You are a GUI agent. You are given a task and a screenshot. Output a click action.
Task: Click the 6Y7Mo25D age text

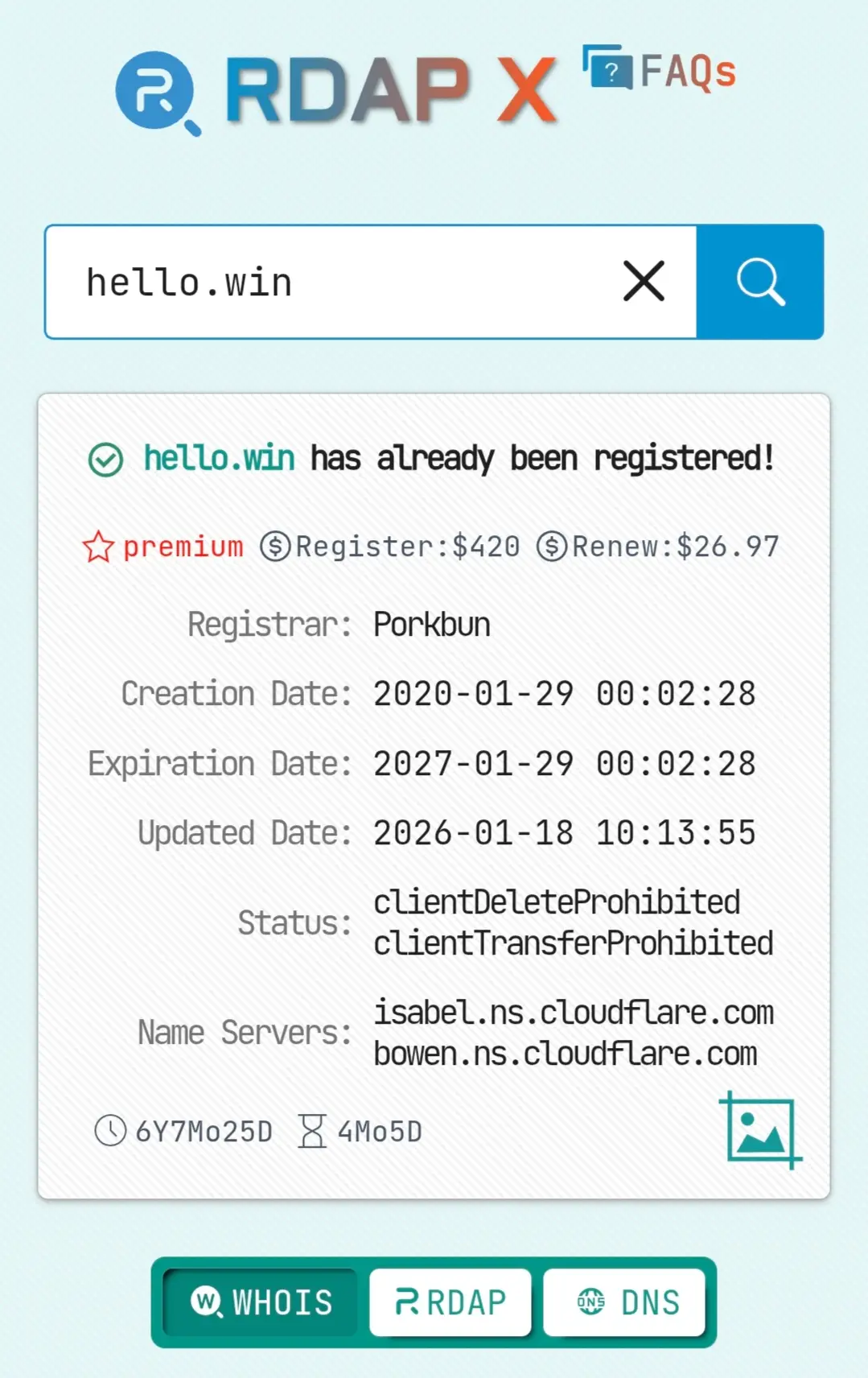(x=204, y=1132)
